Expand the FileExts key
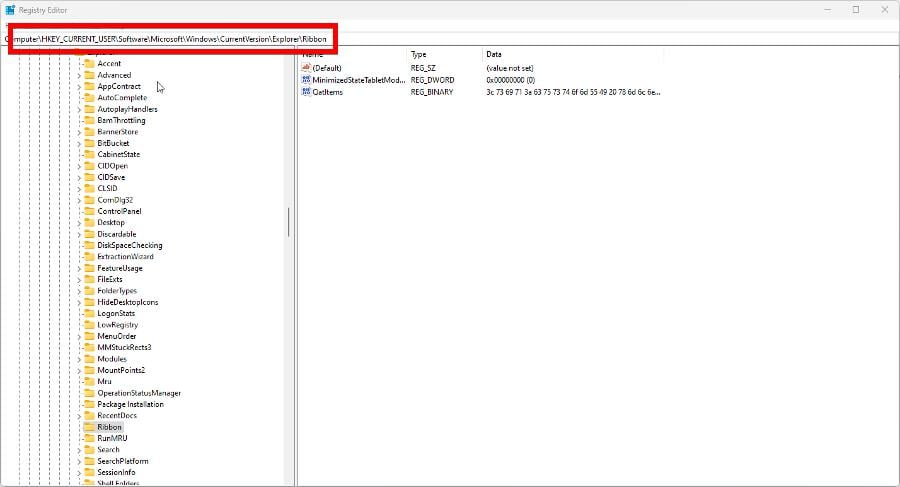Viewport: 900px width, 487px height. [79, 280]
